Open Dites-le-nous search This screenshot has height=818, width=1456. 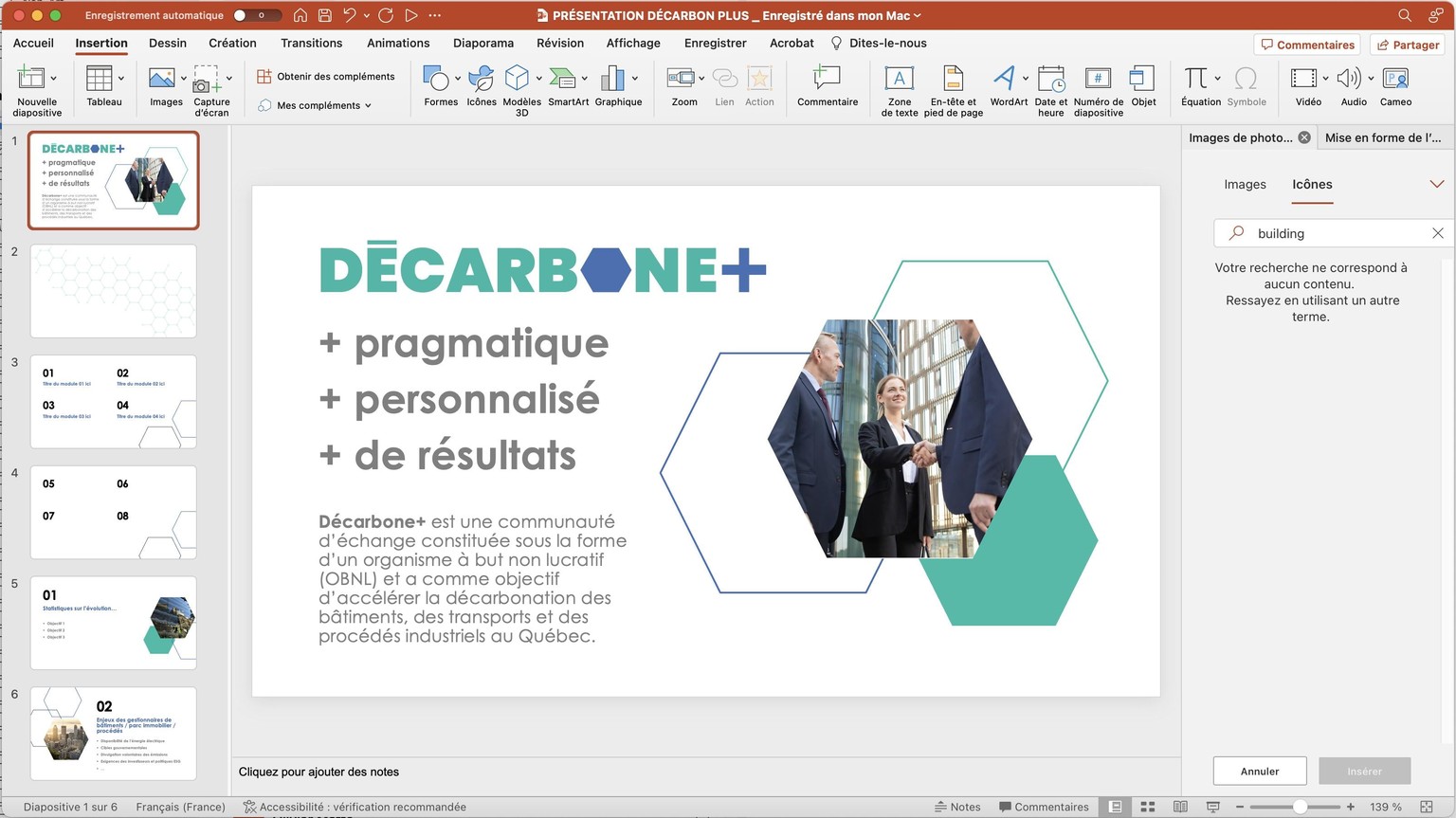pyautogui.click(x=879, y=43)
